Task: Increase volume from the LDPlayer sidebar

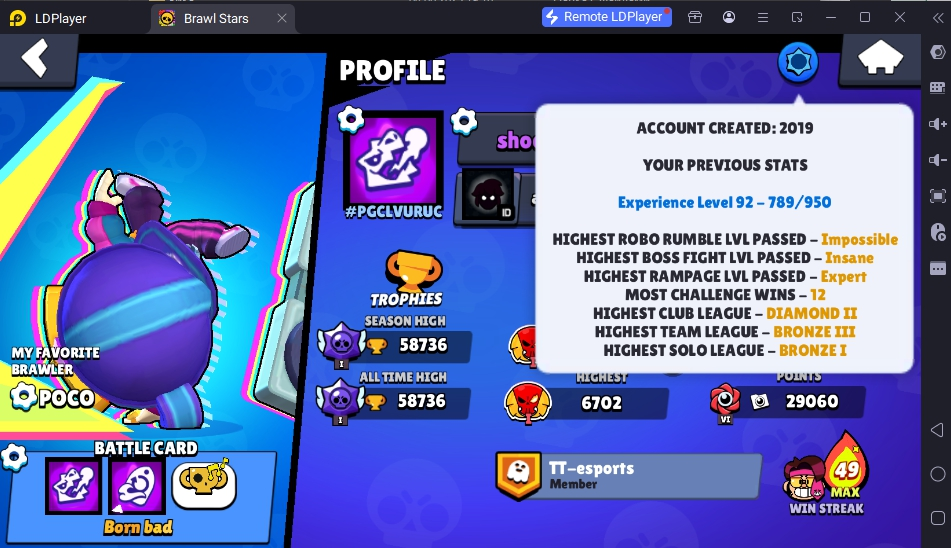Action: 937,124
